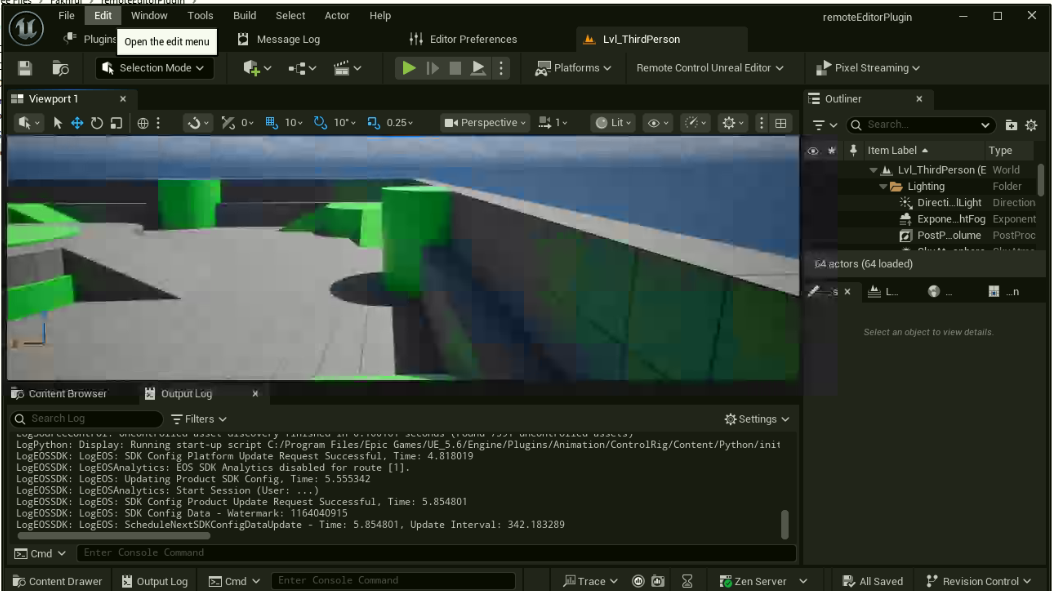This screenshot has height=591, width=1052.
Task: Select the Translate (move) tool in the viewport
Action: tap(77, 123)
